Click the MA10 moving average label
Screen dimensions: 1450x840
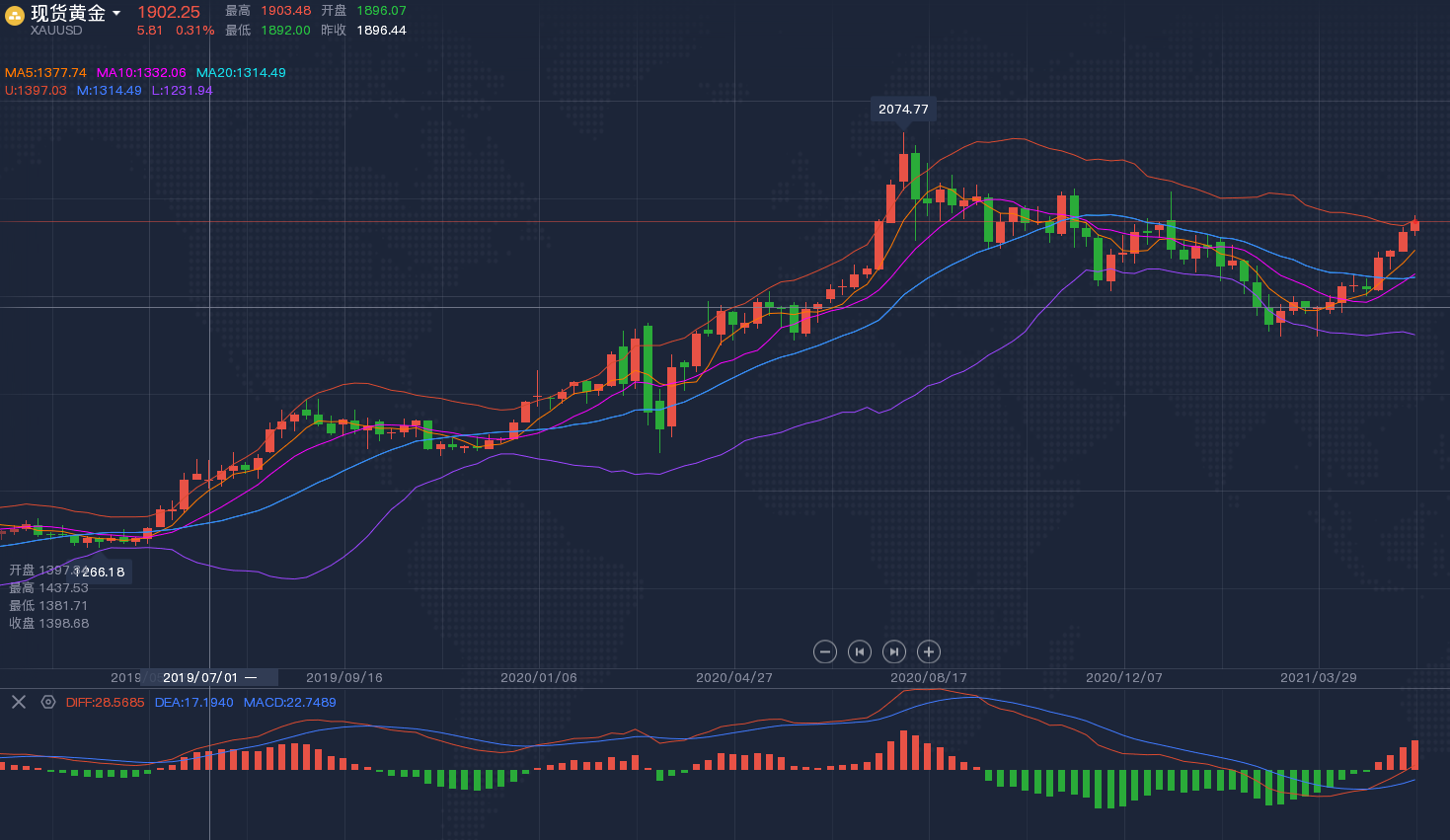coord(141,73)
